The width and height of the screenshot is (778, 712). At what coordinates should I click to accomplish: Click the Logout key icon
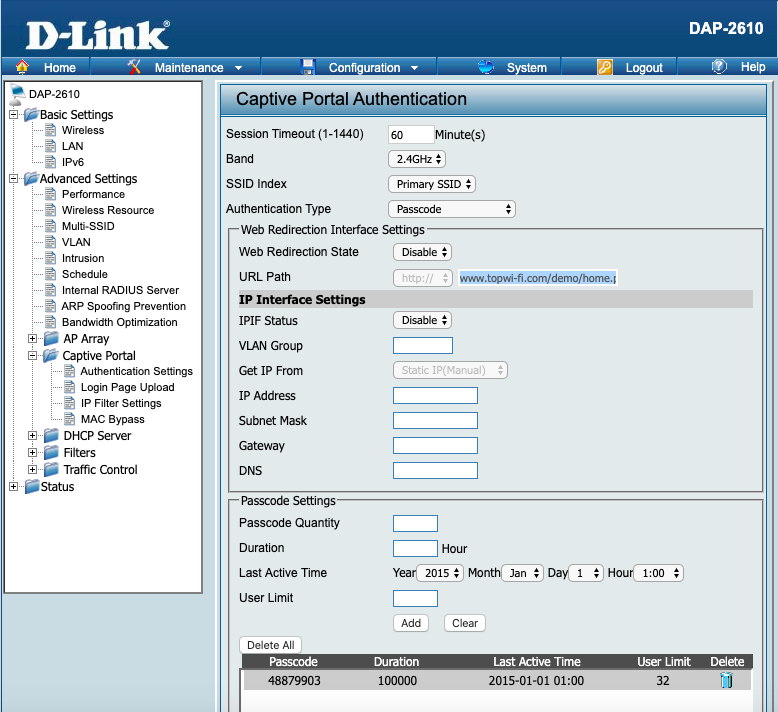605,67
